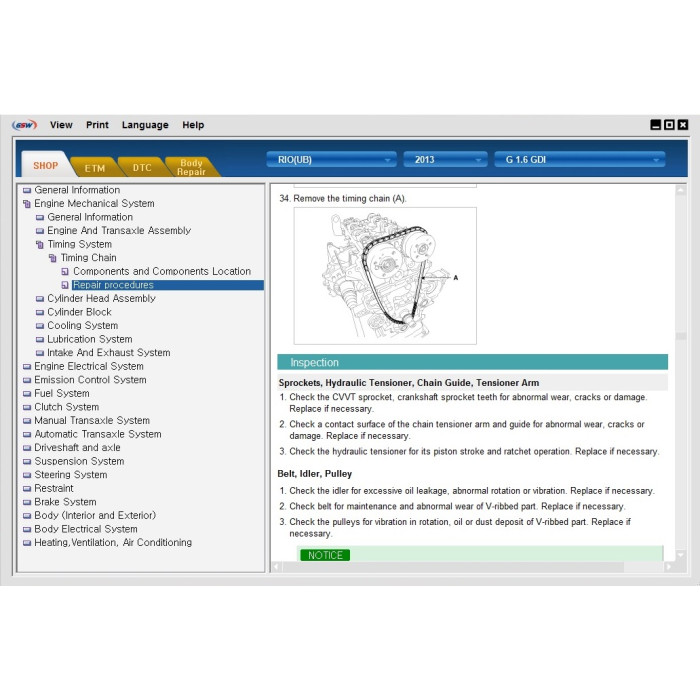700x700 pixels.
Task: Select General Information under Engine Mechanical System
Action: tap(90, 217)
